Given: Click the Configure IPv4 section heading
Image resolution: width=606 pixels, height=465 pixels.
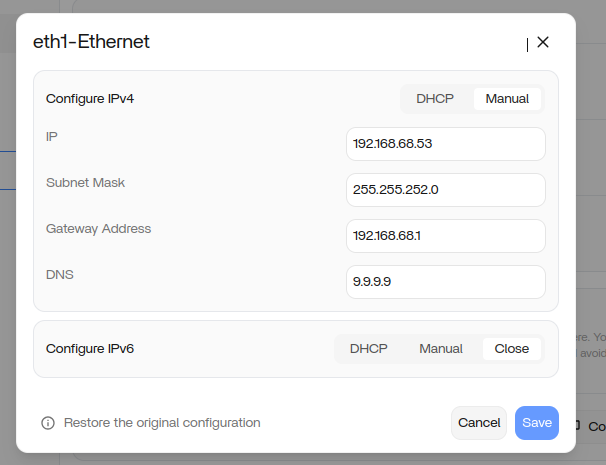Looking at the screenshot, I should pos(90,99).
